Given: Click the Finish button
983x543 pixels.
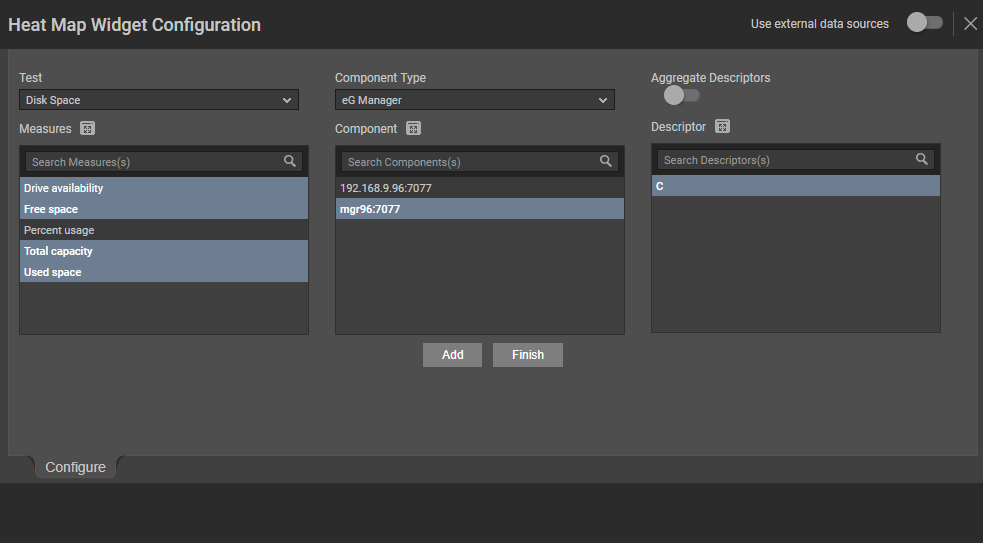Looking at the screenshot, I should coord(528,355).
